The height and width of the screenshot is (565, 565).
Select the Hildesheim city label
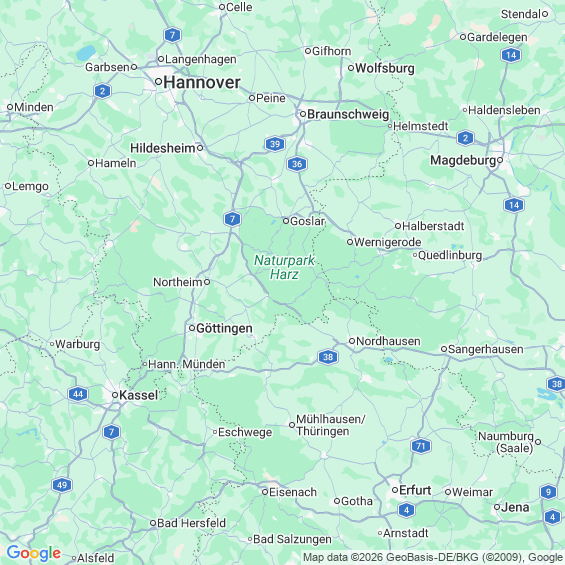pyautogui.click(x=163, y=148)
